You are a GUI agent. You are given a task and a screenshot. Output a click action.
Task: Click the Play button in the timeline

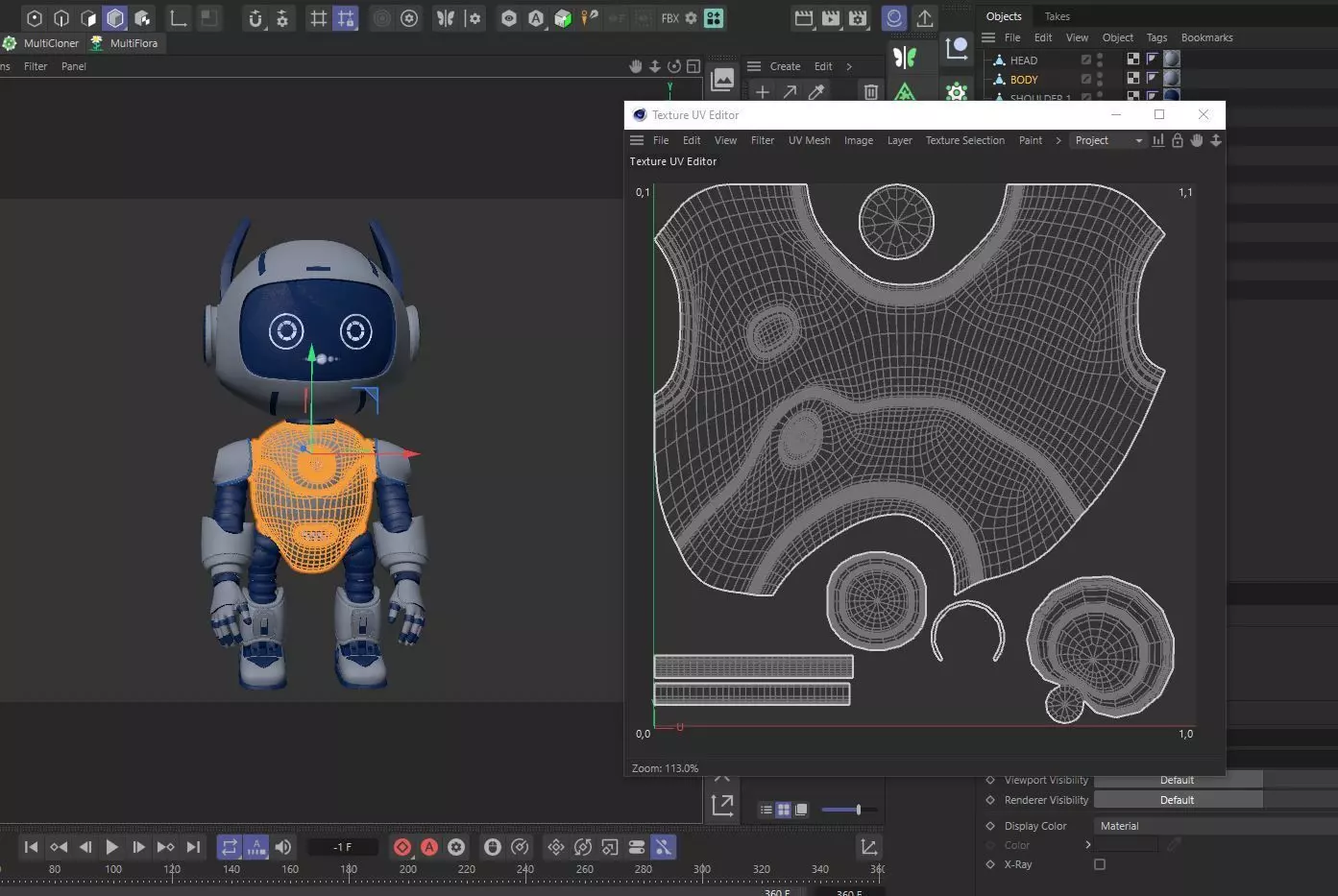(111, 847)
